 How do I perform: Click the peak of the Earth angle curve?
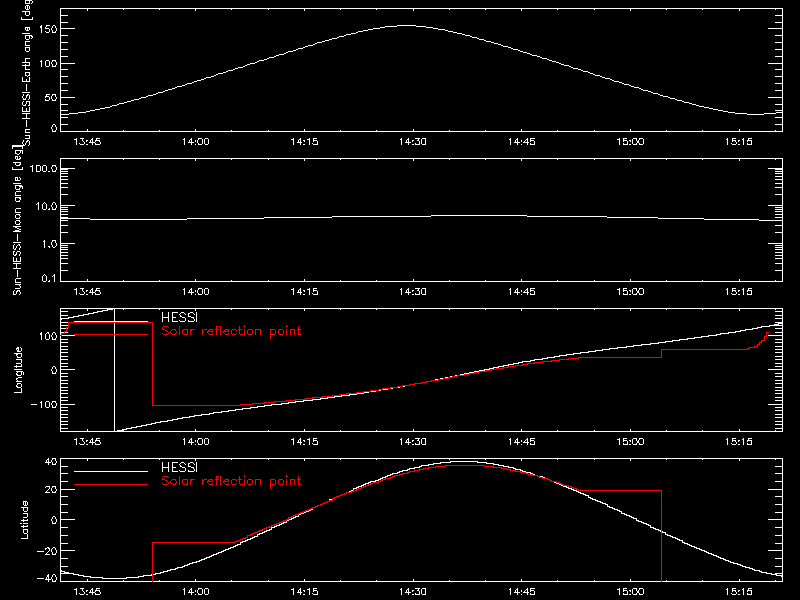407,26
